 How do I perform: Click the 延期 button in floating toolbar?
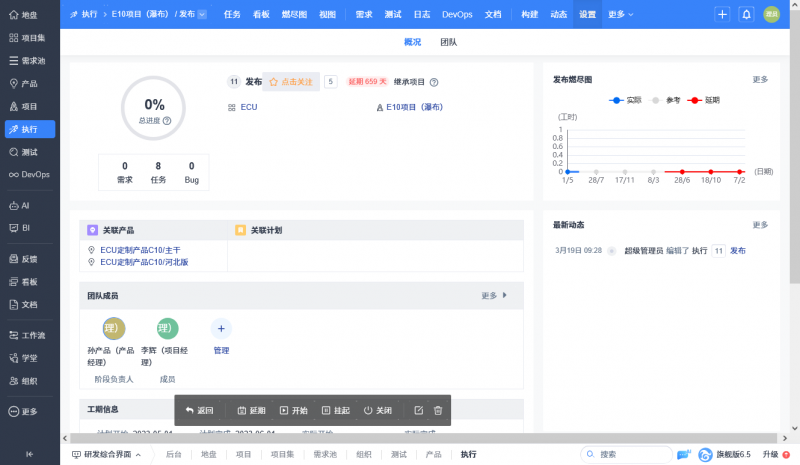(251, 410)
